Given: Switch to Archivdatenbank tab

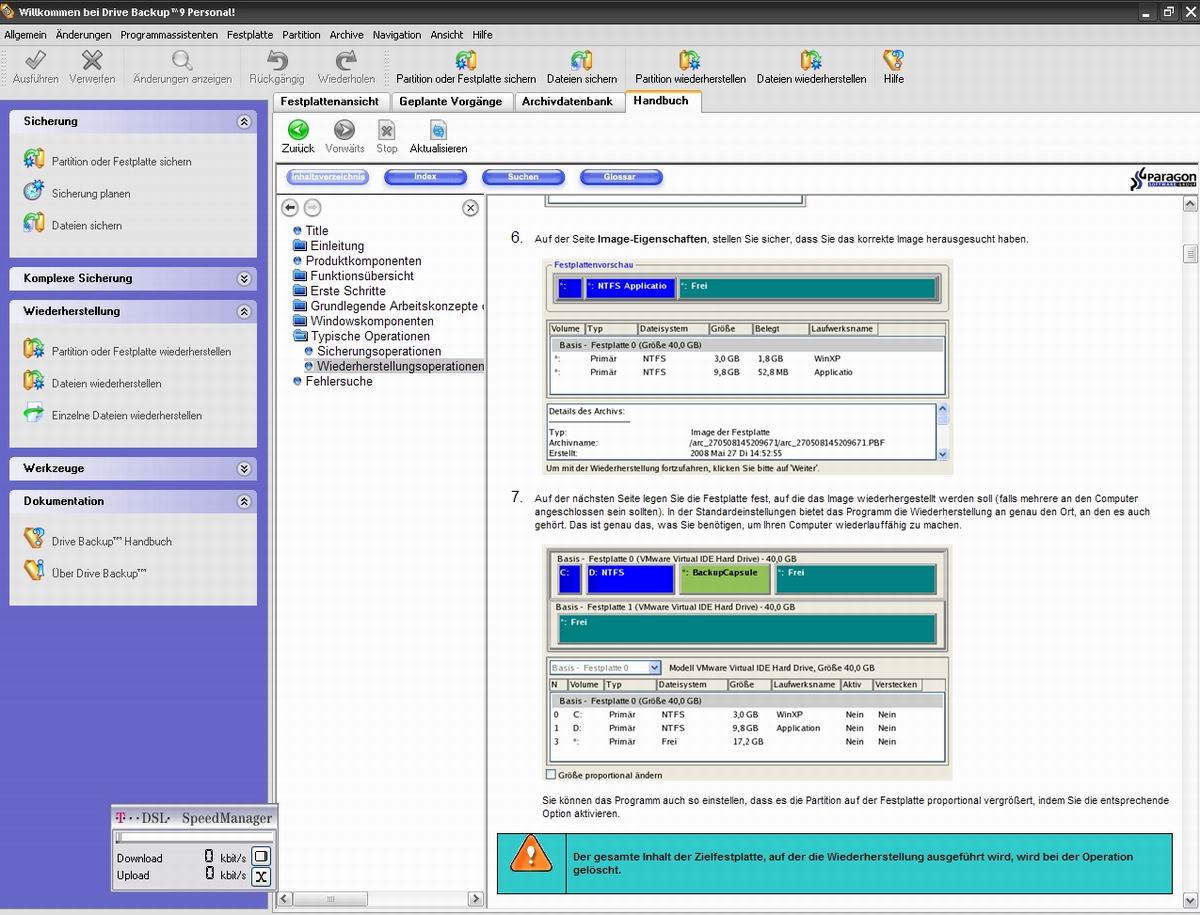Looking at the screenshot, I should pyautogui.click(x=568, y=101).
